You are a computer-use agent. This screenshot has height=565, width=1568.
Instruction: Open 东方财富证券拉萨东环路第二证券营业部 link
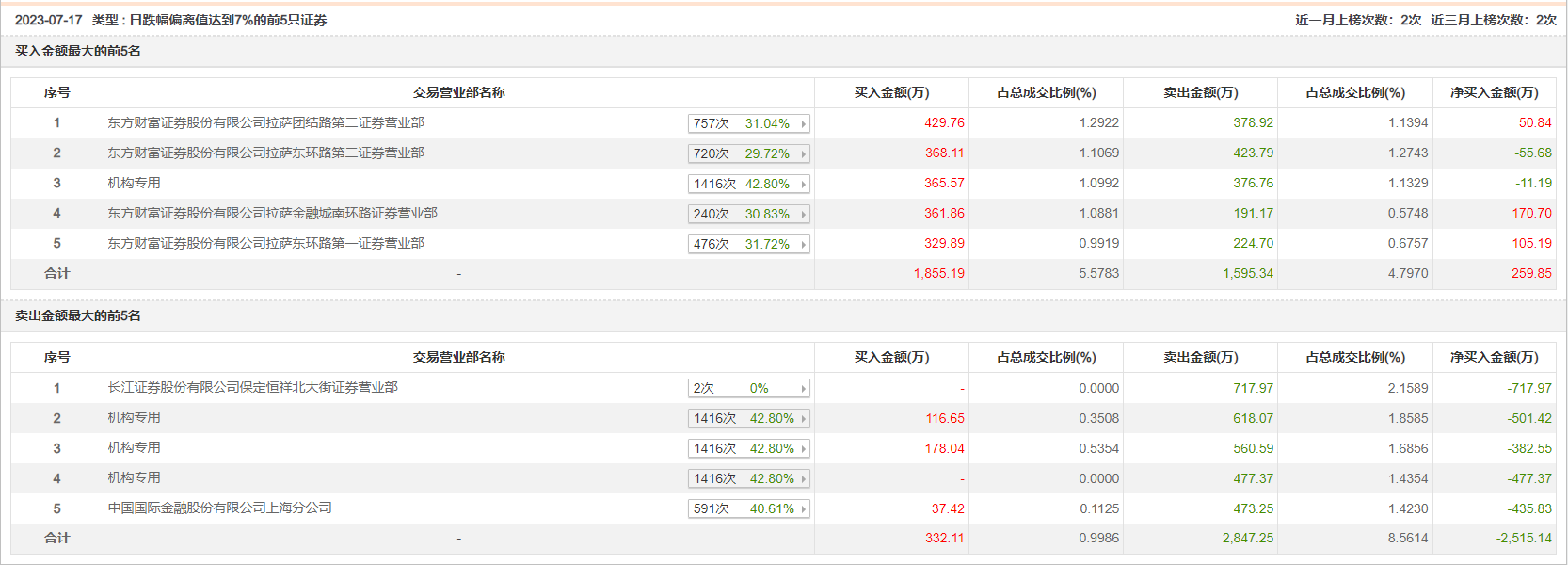[x=265, y=153]
